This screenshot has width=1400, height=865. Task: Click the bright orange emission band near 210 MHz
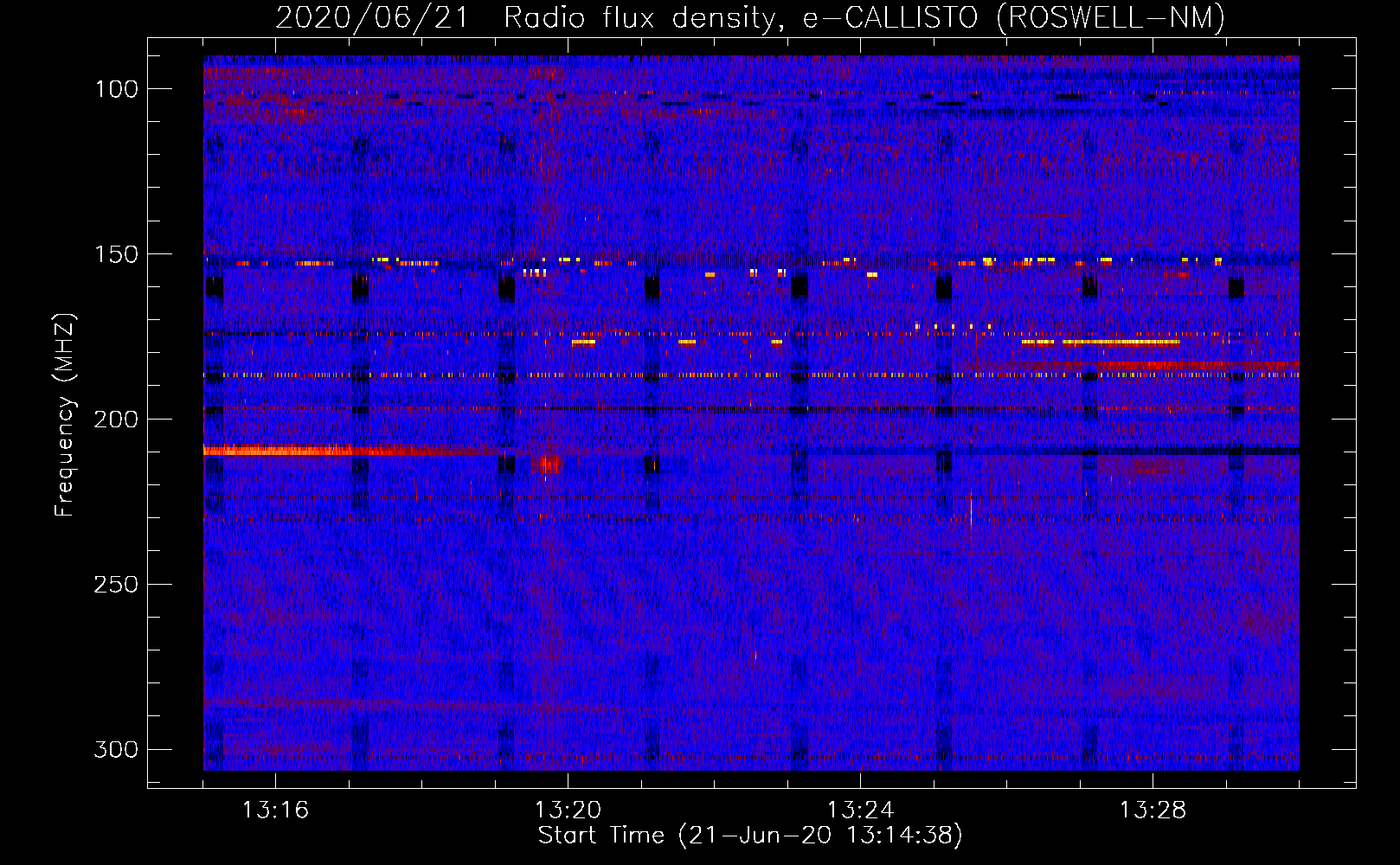[x=346, y=451]
